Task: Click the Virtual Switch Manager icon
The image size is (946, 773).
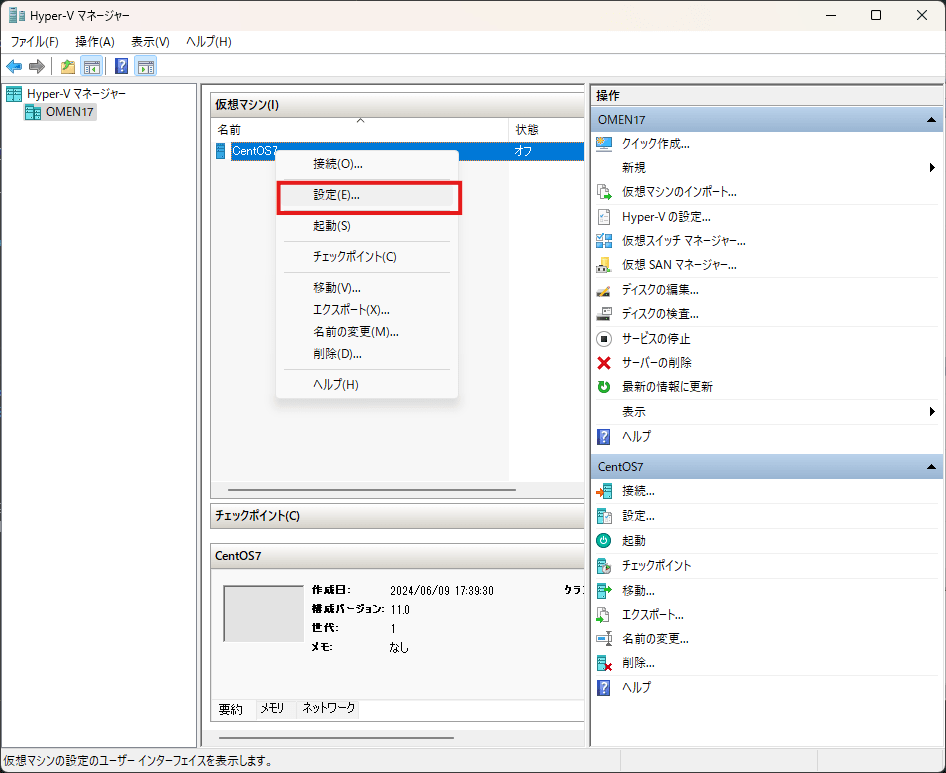Action: tap(604, 241)
